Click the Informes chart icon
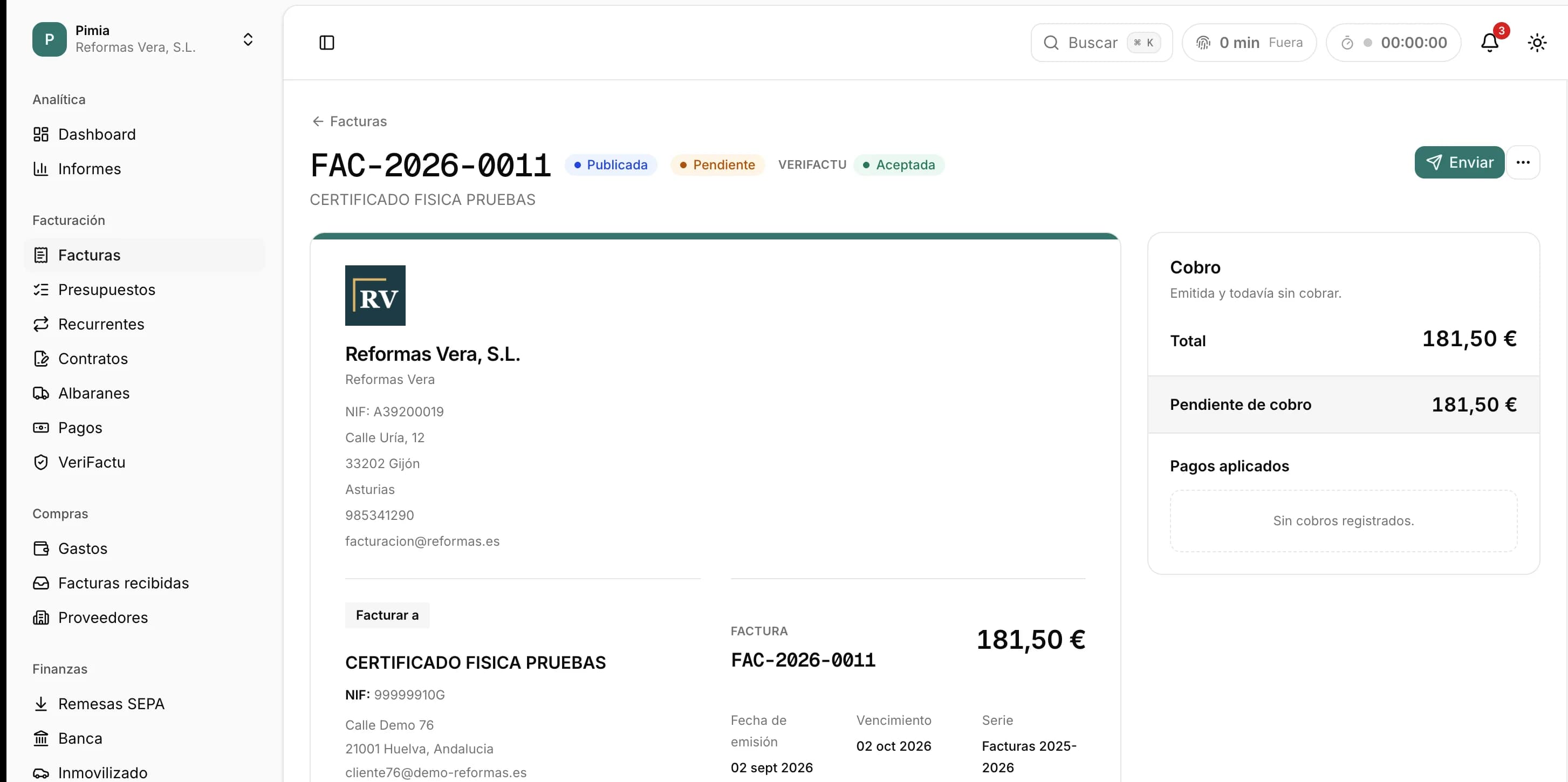 41,169
